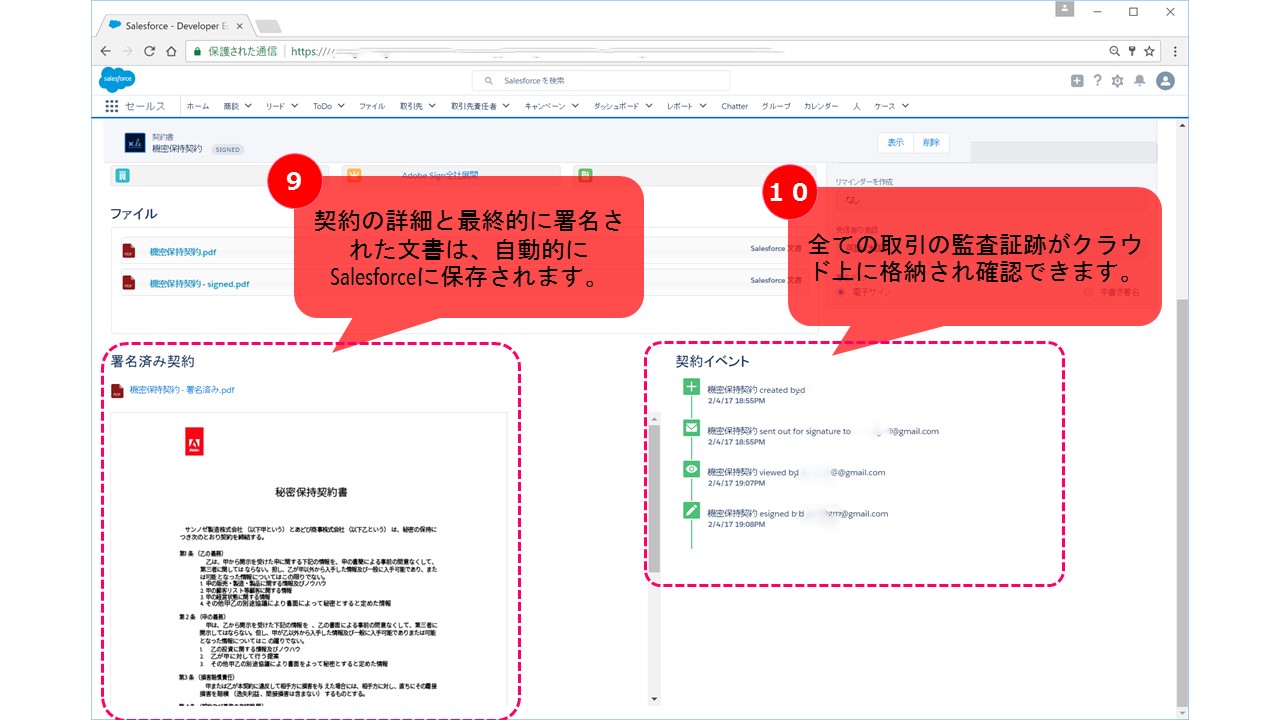Screen dimensions: 1280x720
Task: Click the 契約イベント heading
Action: coord(712,361)
